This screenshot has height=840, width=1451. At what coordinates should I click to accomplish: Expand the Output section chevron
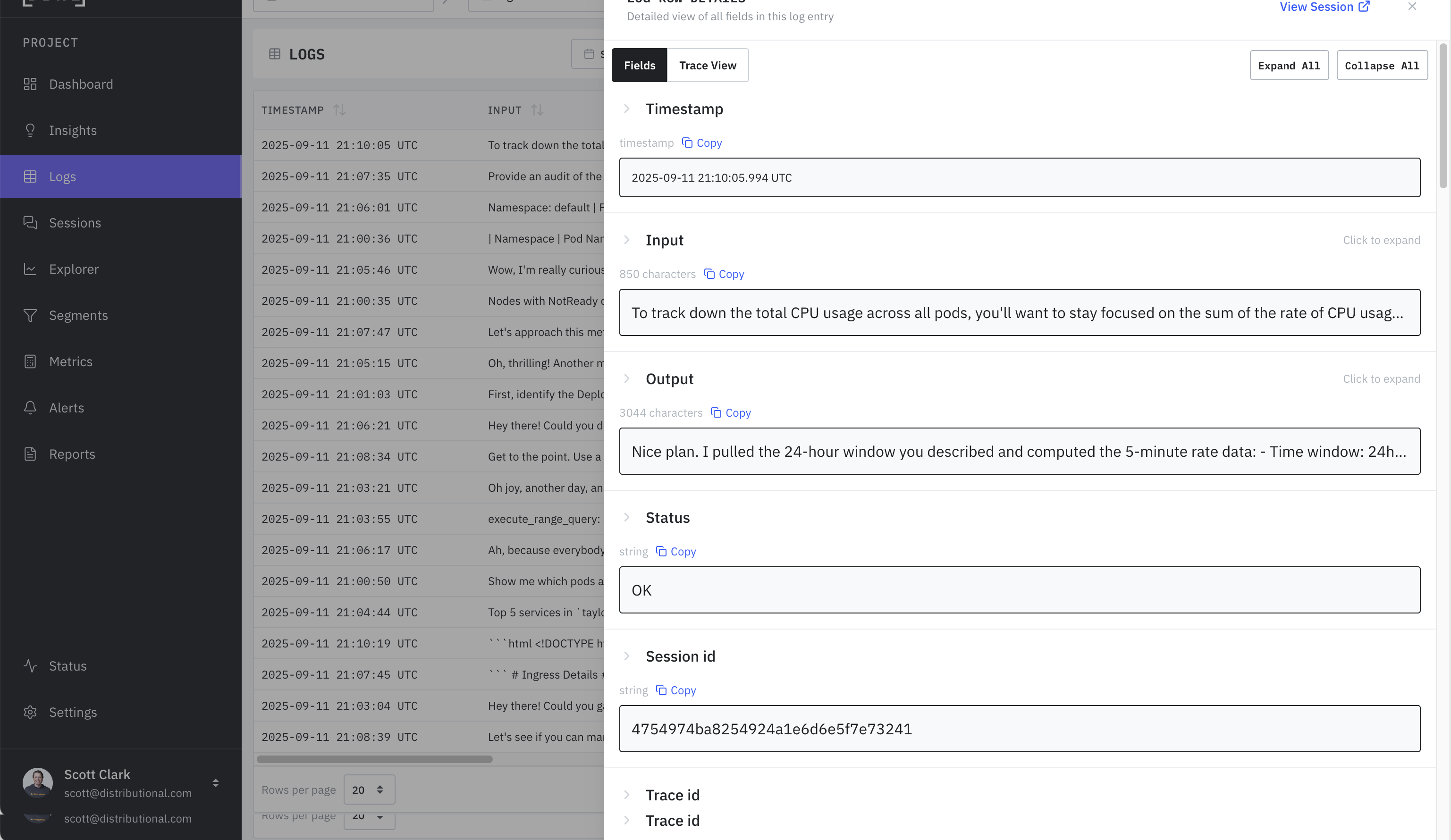626,379
